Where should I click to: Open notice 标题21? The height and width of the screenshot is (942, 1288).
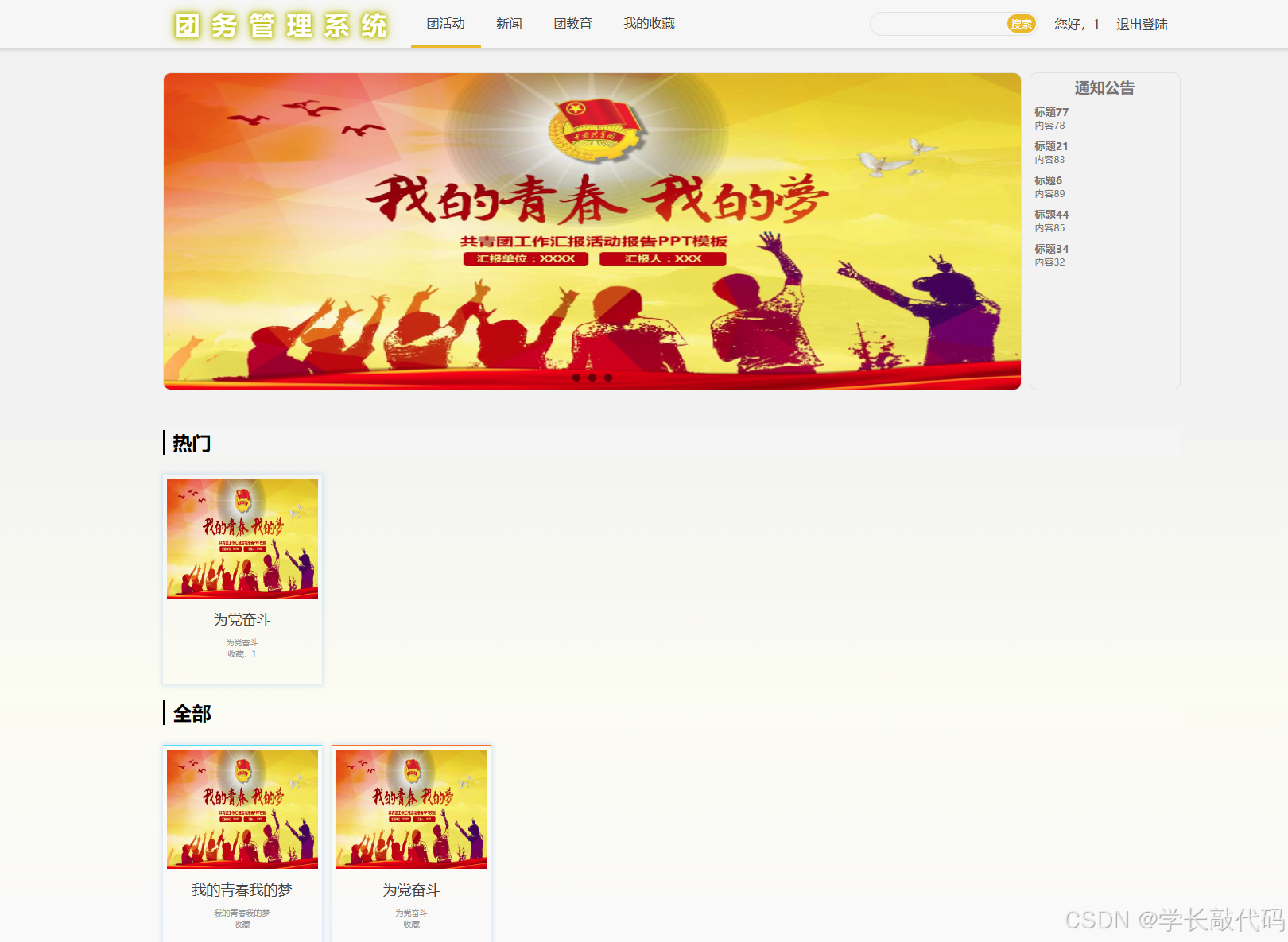(x=1050, y=146)
